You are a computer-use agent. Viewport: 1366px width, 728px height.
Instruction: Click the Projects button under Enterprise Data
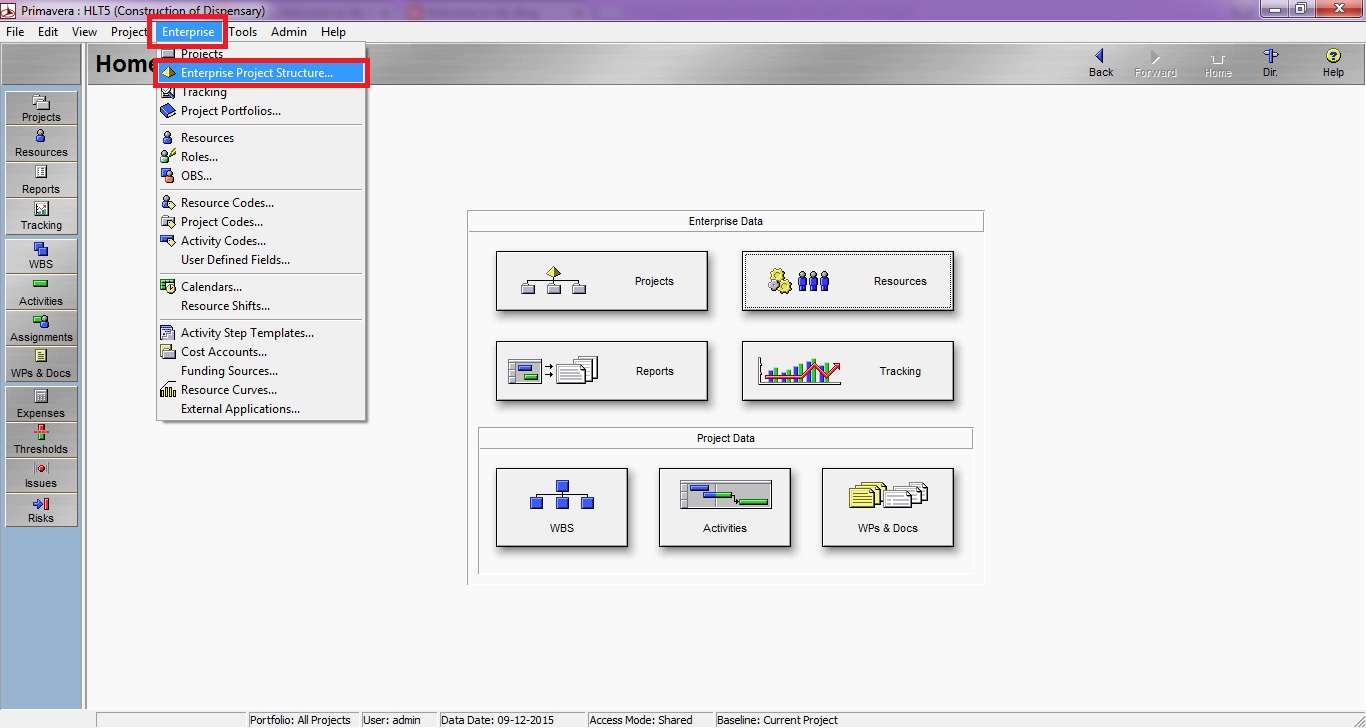601,281
